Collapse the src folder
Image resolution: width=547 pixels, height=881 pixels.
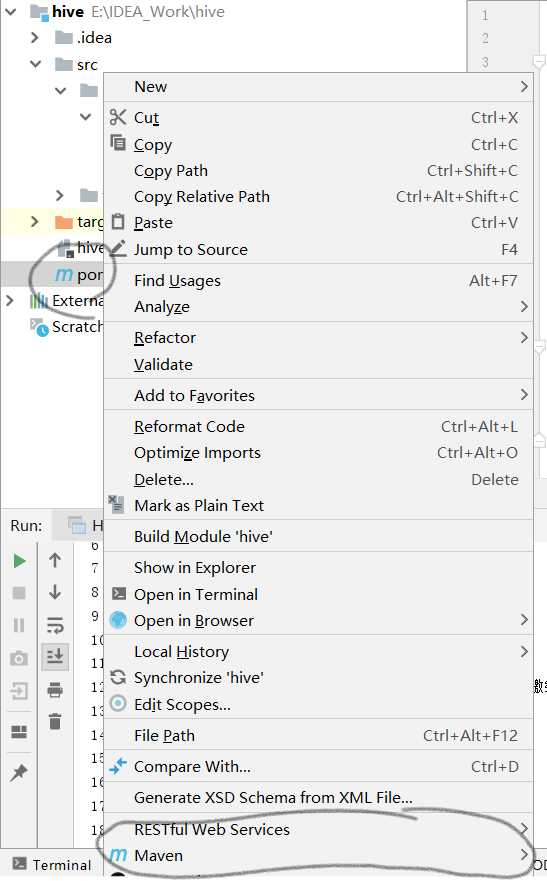(x=35, y=64)
